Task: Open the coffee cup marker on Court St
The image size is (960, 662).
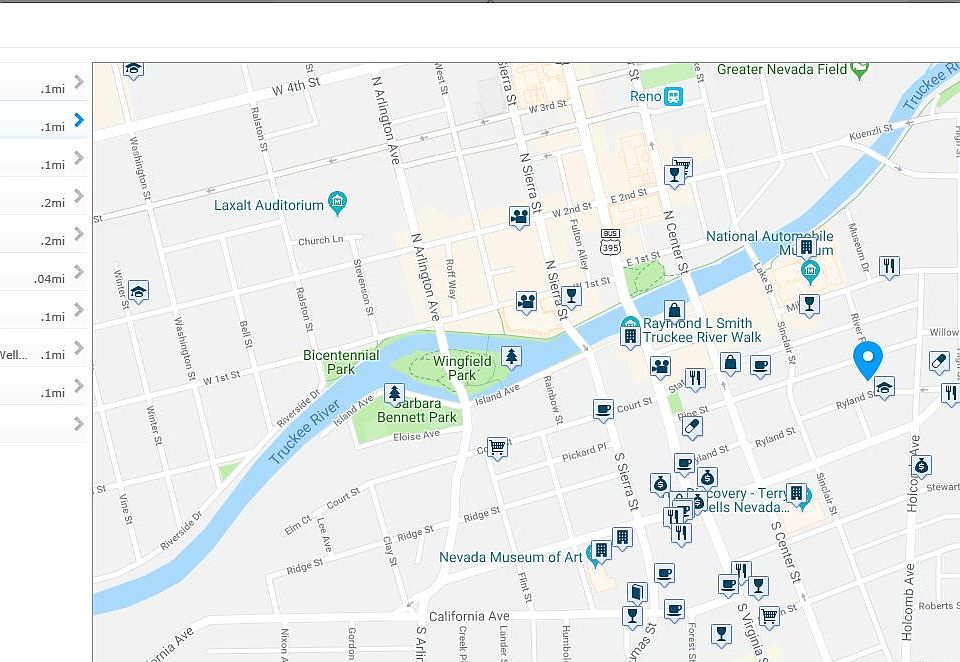Action: click(603, 410)
